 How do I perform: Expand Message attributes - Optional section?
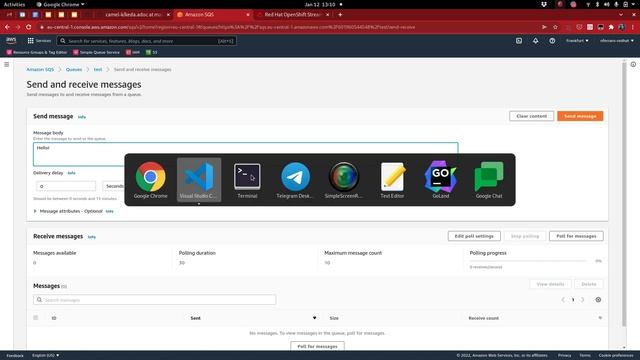[x=68, y=211]
